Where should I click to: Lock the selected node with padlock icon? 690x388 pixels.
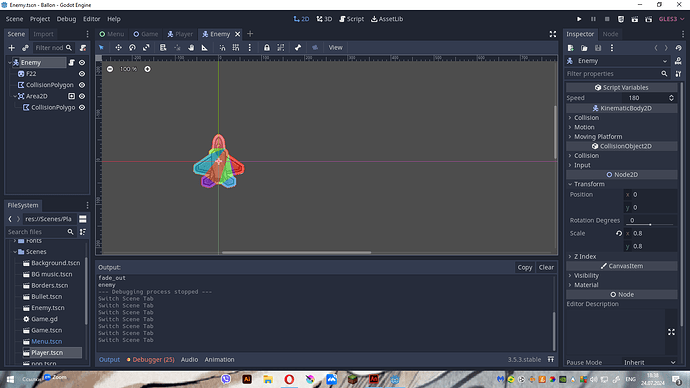[x=267, y=48]
